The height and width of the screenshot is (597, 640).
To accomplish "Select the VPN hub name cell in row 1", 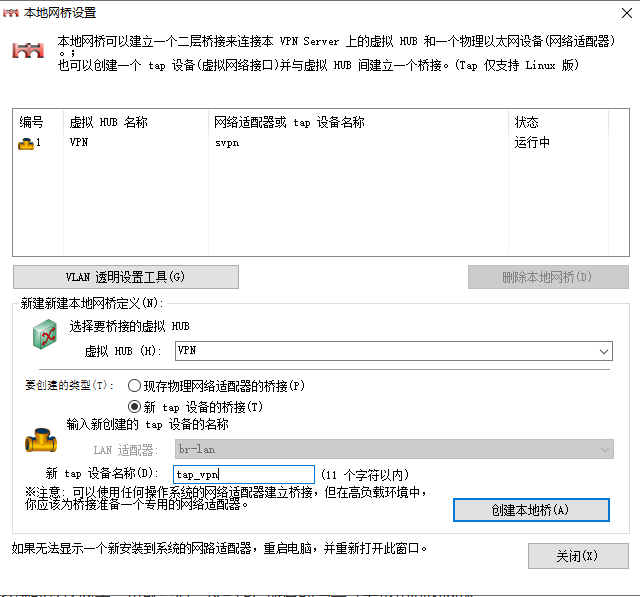I will point(79,142).
